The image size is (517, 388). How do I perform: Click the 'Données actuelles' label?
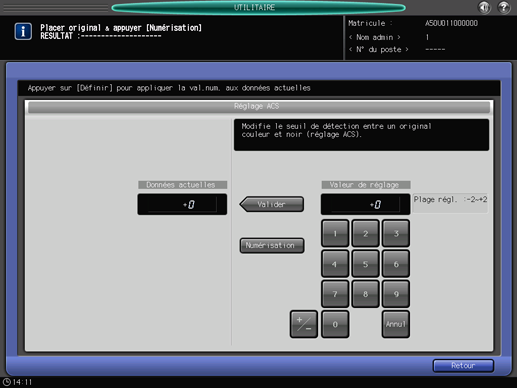[182, 185]
